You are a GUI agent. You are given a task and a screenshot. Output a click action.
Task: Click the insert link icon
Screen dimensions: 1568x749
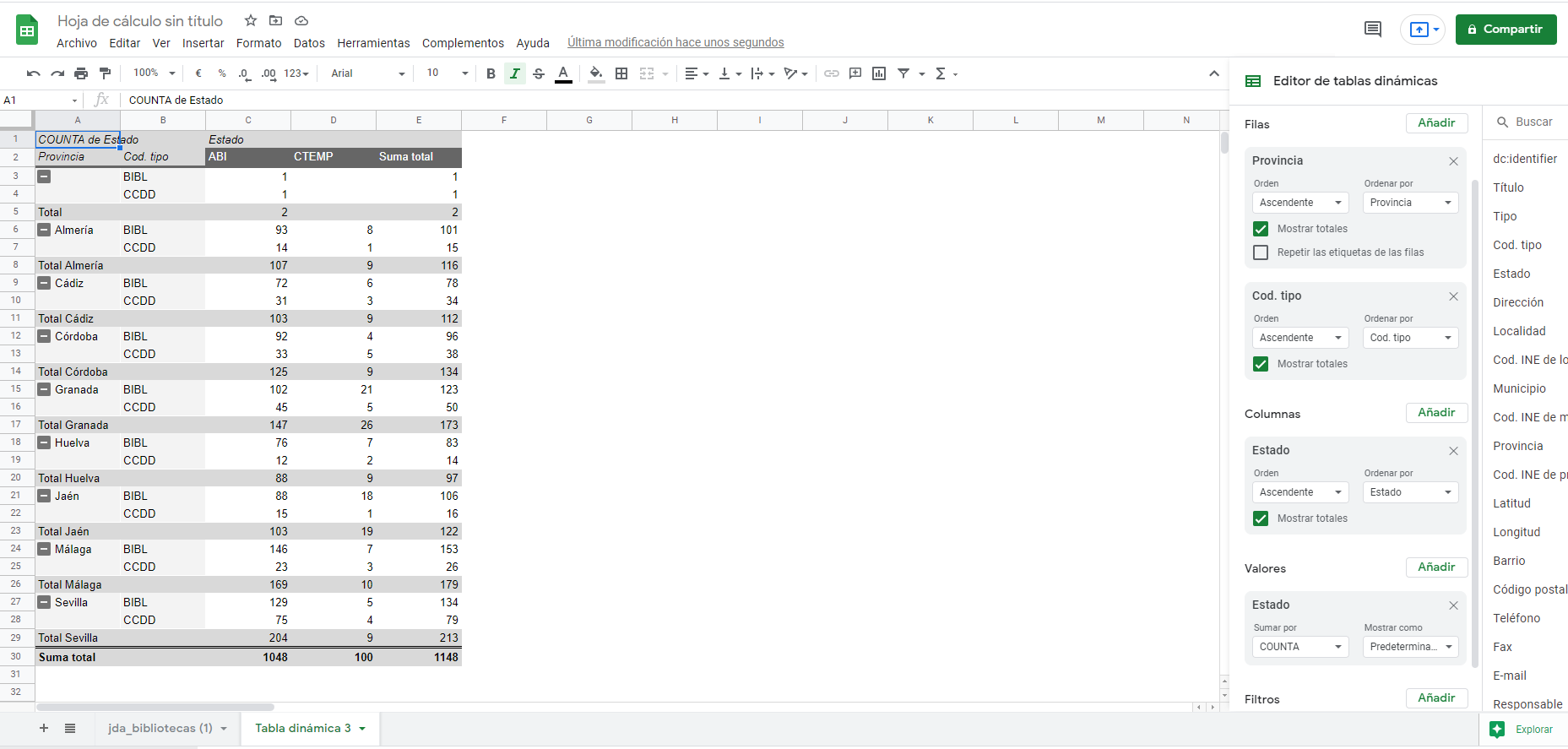[x=832, y=73]
